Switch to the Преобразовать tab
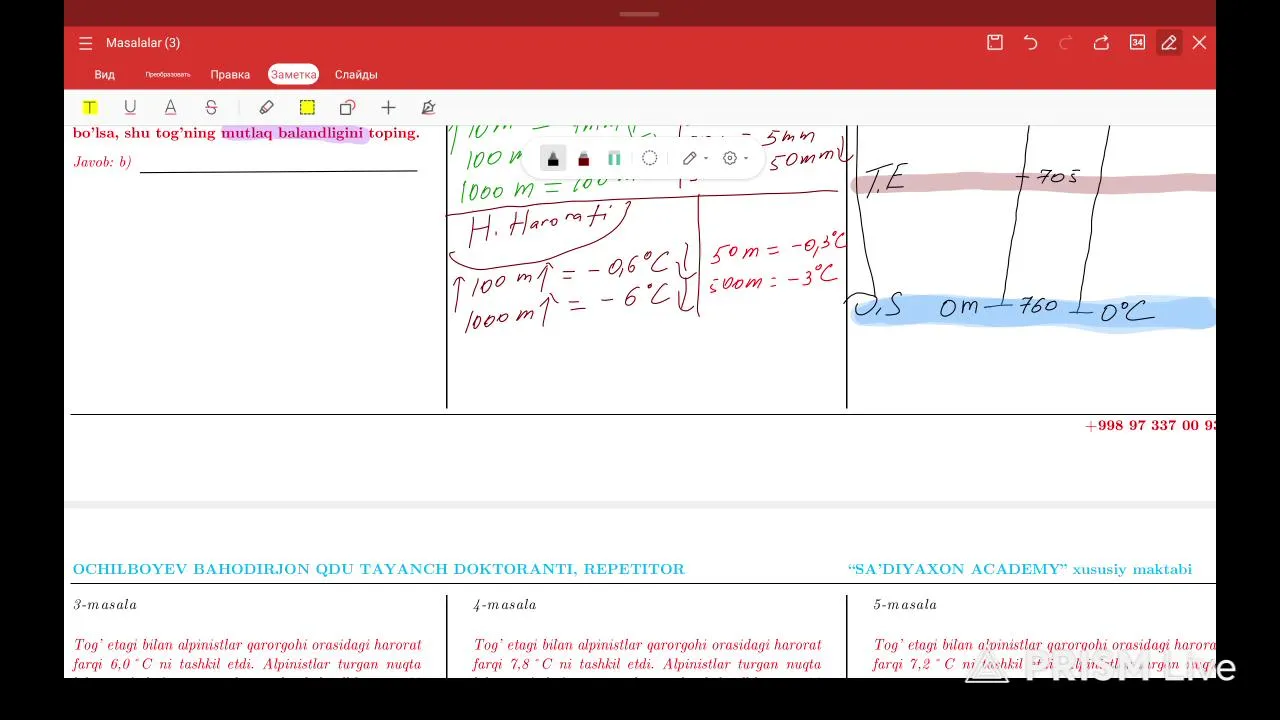This screenshot has width=1280, height=720. point(167,75)
